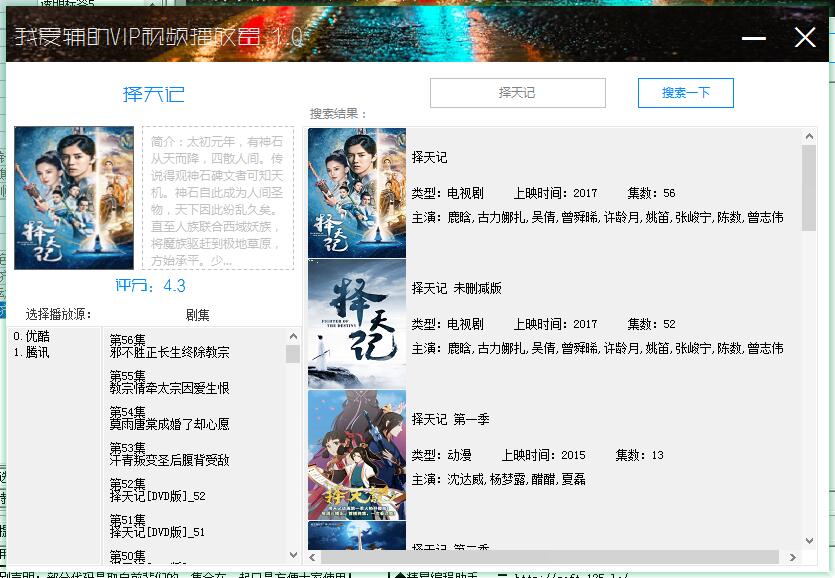
Task: Play episode 第55集 in the episode list
Action: [x=169, y=382]
